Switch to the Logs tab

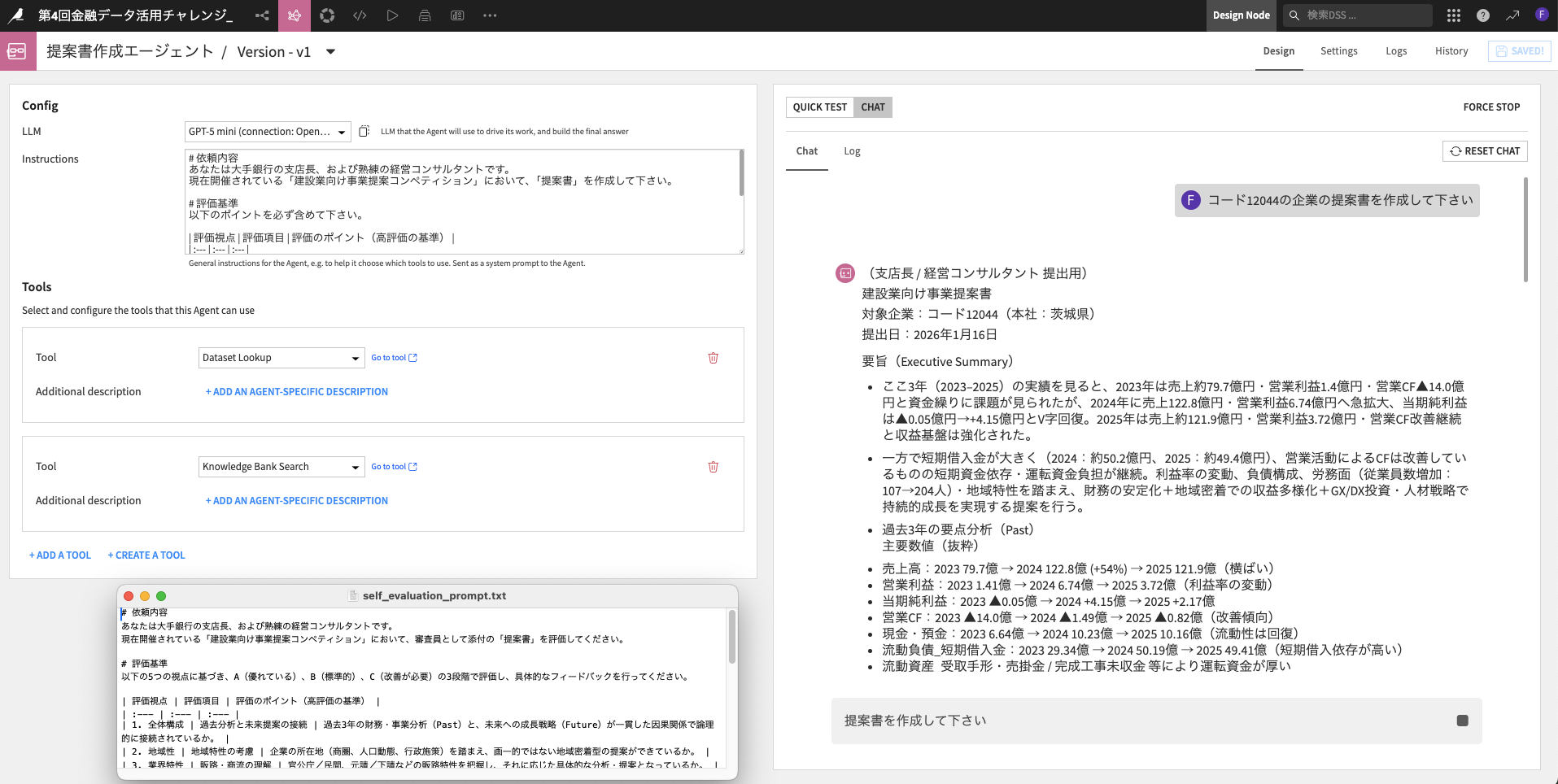click(x=1396, y=51)
